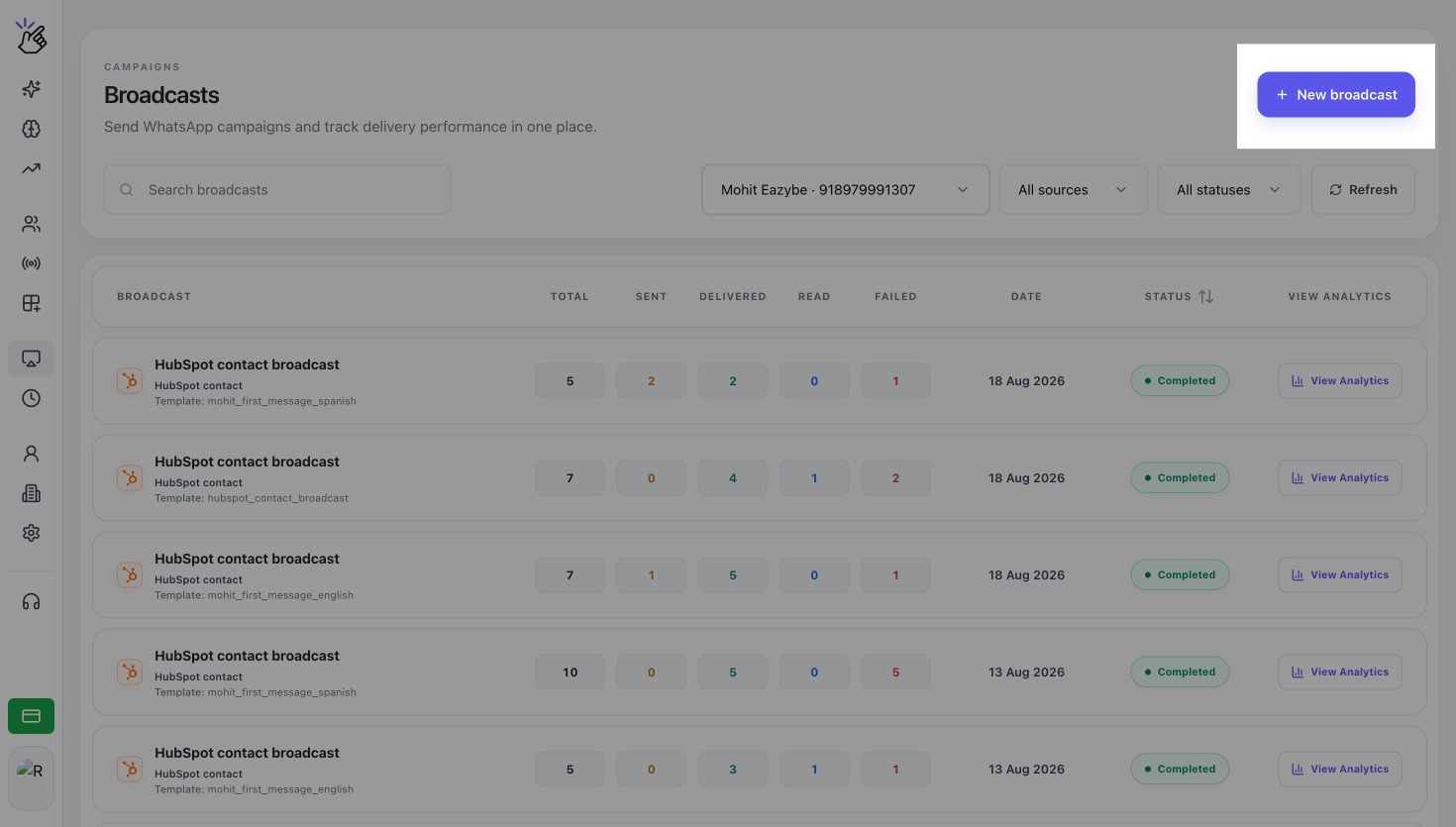Click sent count 2 in 18 Aug spanish row
The image size is (1456, 827).
pos(651,381)
